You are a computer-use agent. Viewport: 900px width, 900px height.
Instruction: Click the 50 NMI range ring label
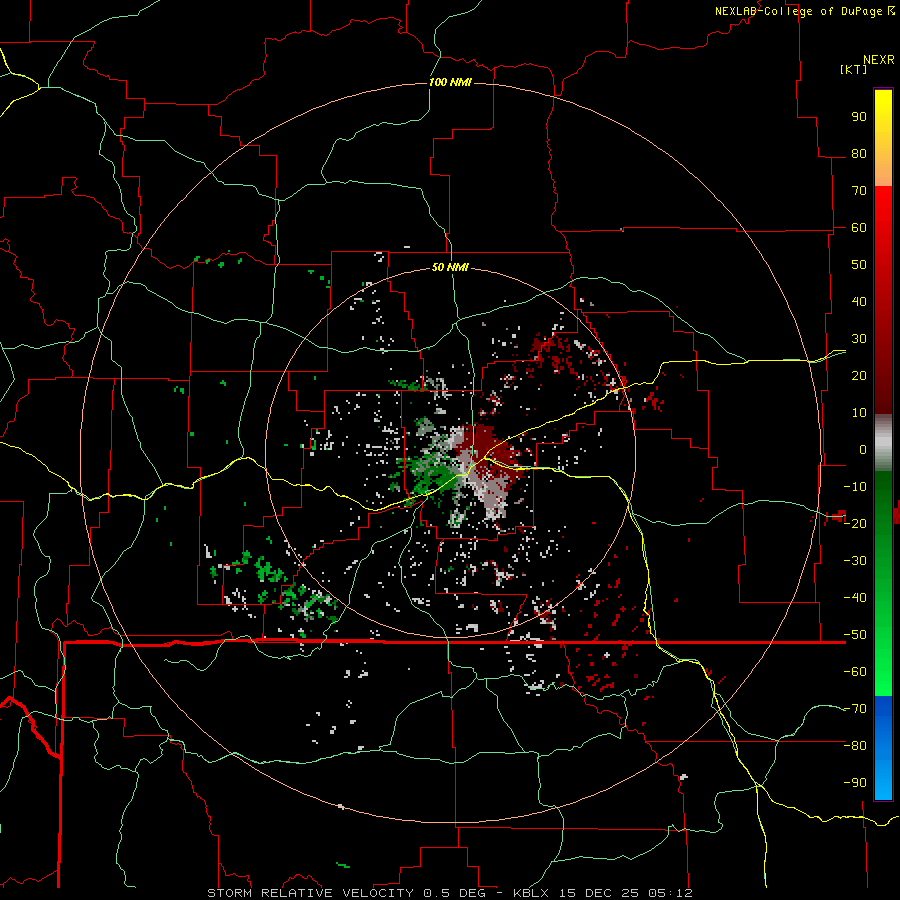pos(450,267)
